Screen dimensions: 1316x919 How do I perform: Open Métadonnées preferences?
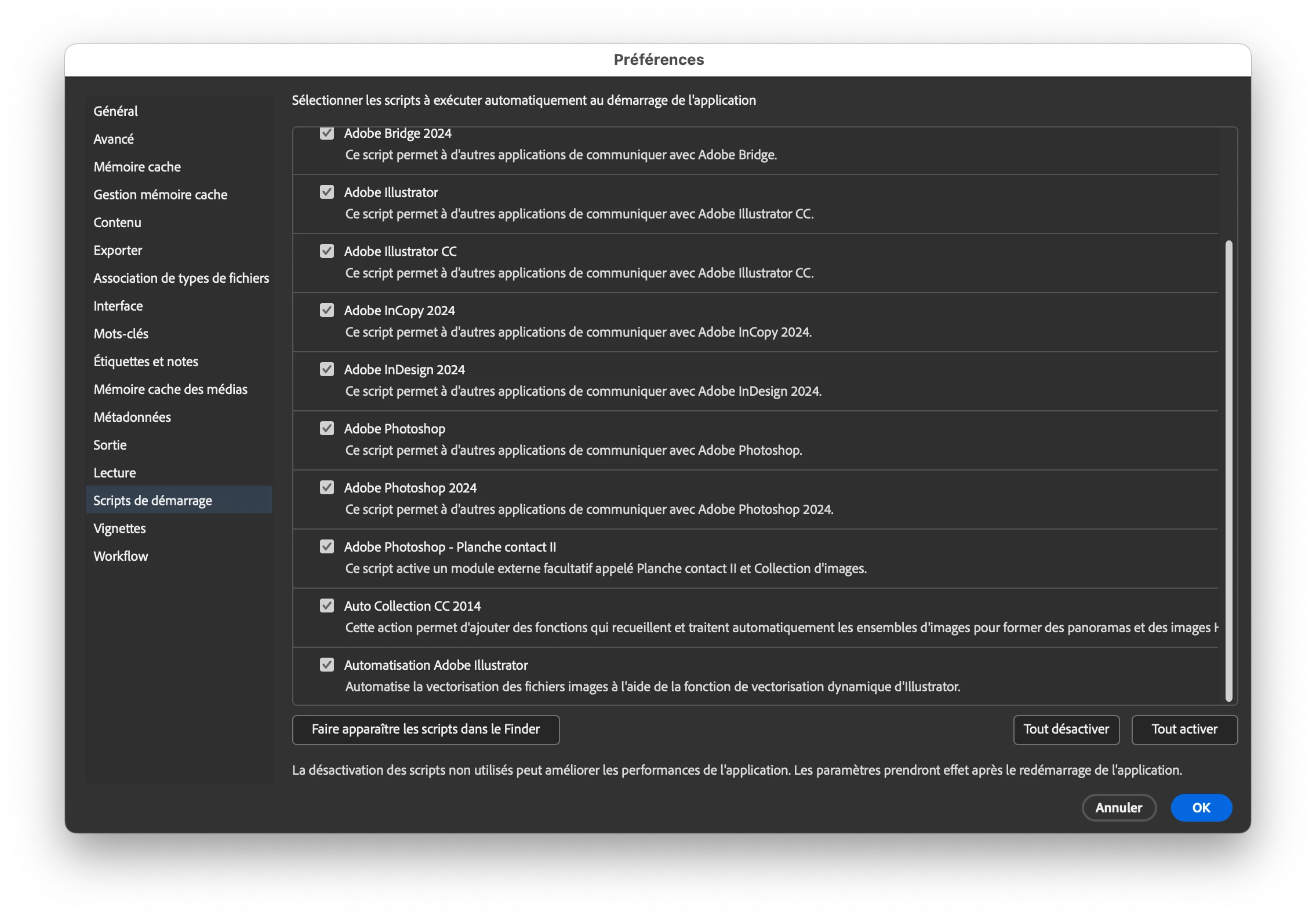click(x=132, y=417)
